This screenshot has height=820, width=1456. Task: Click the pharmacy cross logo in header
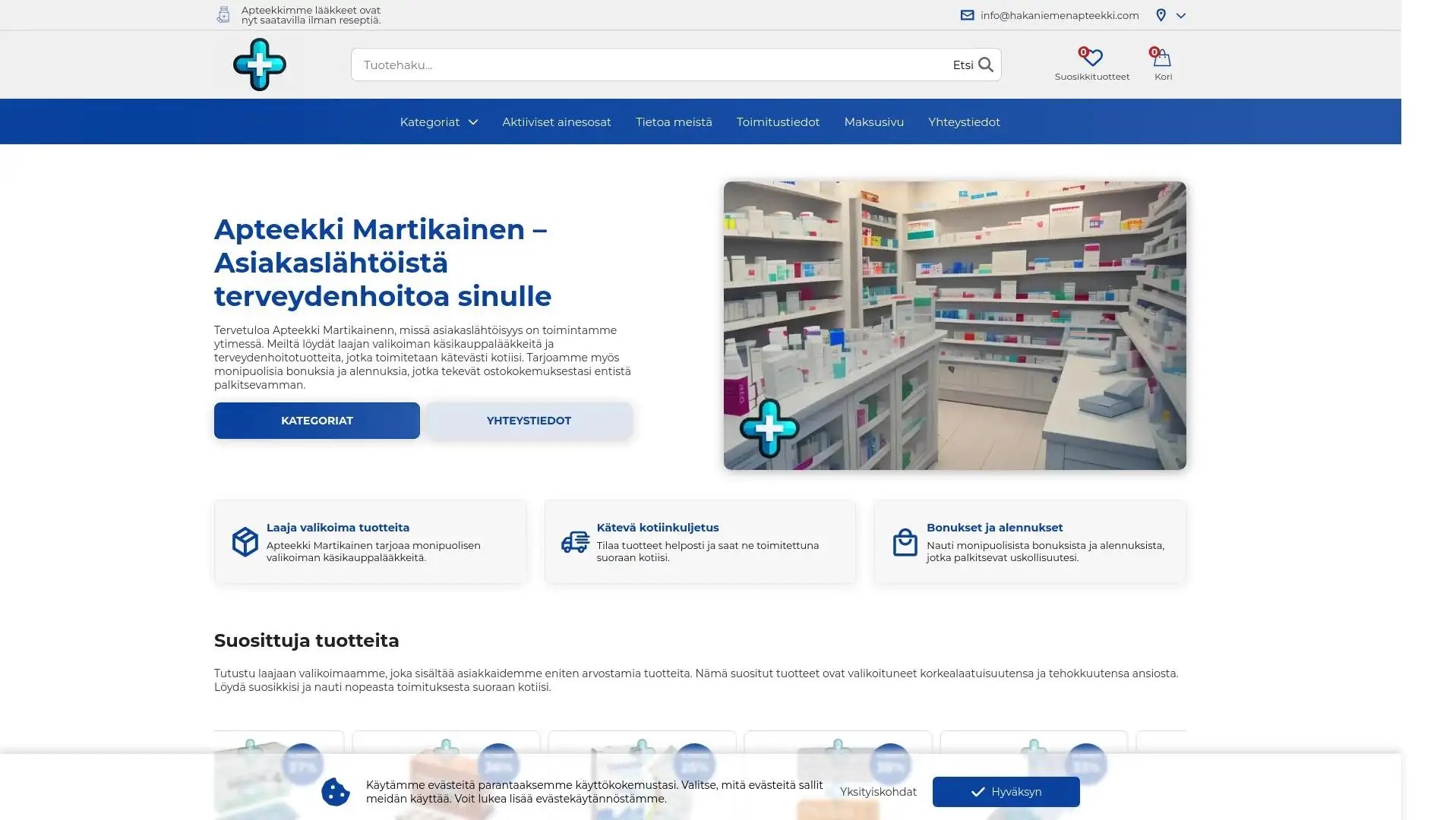click(x=260, y=65)
